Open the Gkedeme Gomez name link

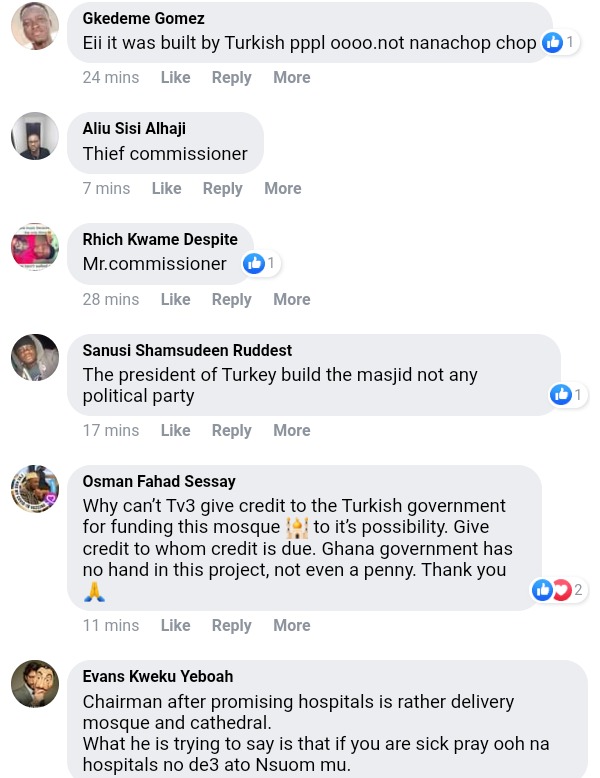(x=143, y=18)
